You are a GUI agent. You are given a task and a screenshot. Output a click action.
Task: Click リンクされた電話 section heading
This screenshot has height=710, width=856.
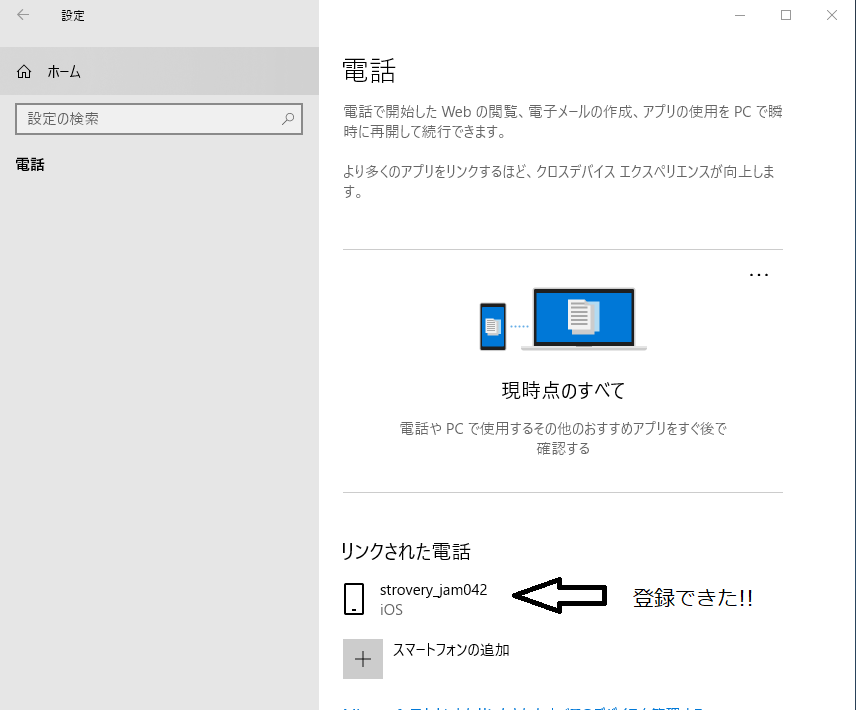coord(406,552)
